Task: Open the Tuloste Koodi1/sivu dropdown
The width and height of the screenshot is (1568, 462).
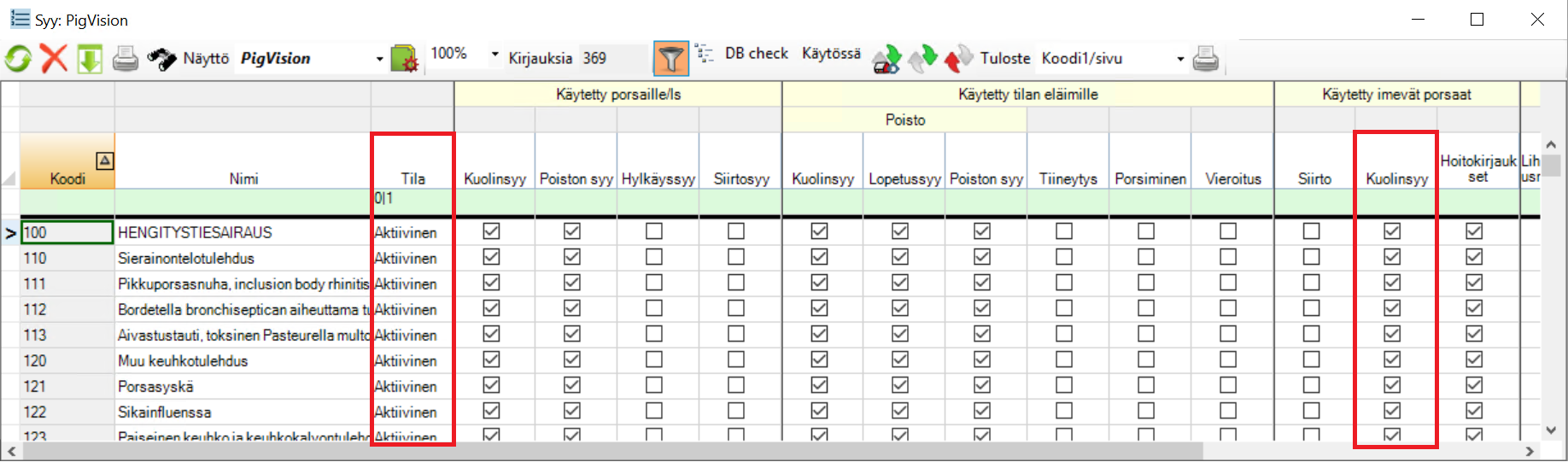Action: (x=1180, y=59)
